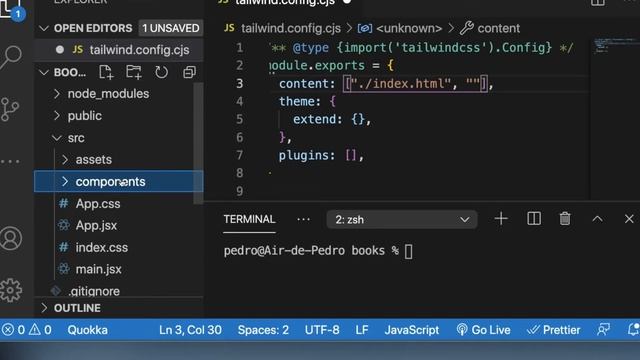
Task: Open .gitignore file
Action: click(94, 291)
